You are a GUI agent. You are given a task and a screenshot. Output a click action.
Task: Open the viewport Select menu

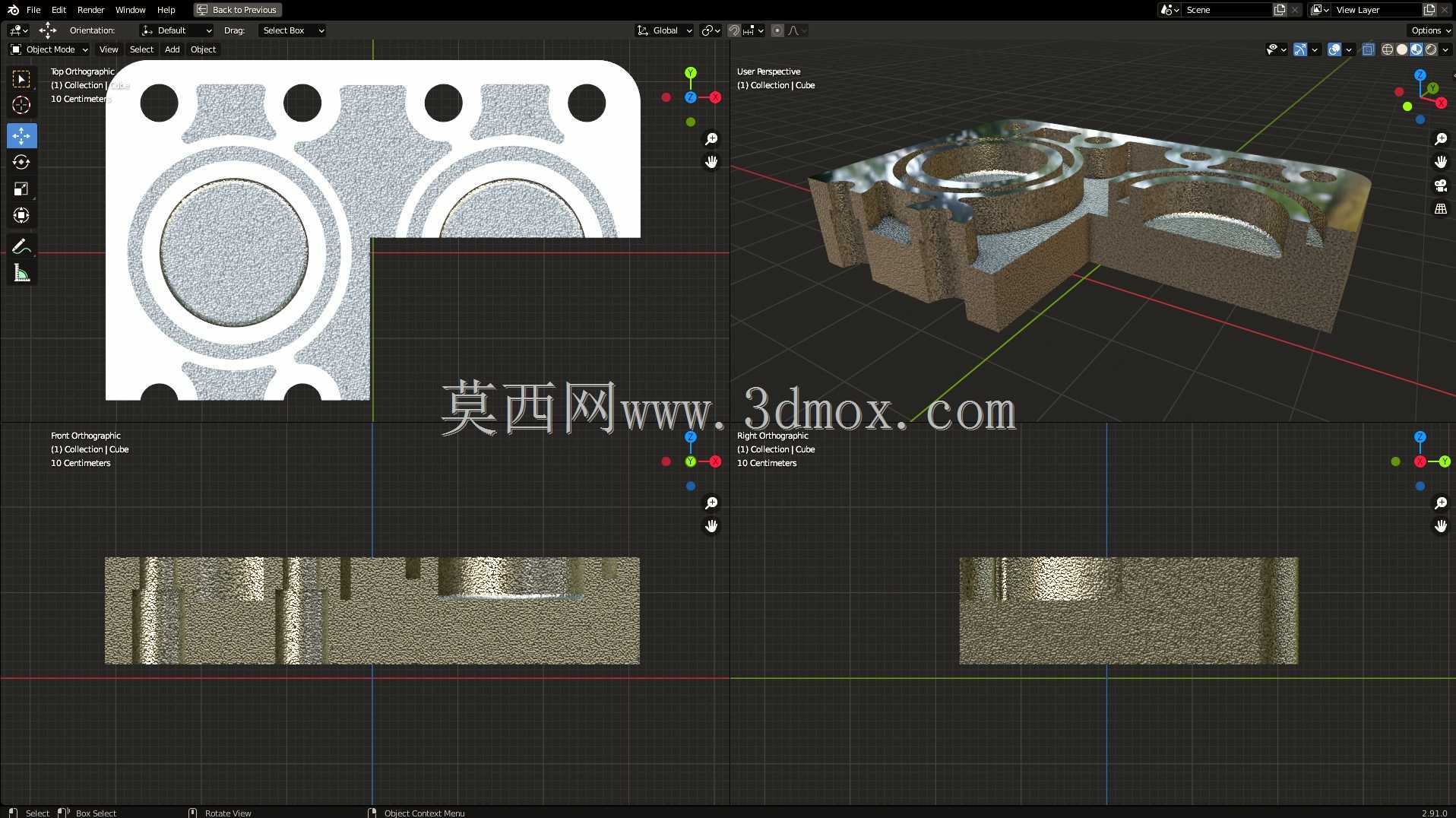(141, 49)
